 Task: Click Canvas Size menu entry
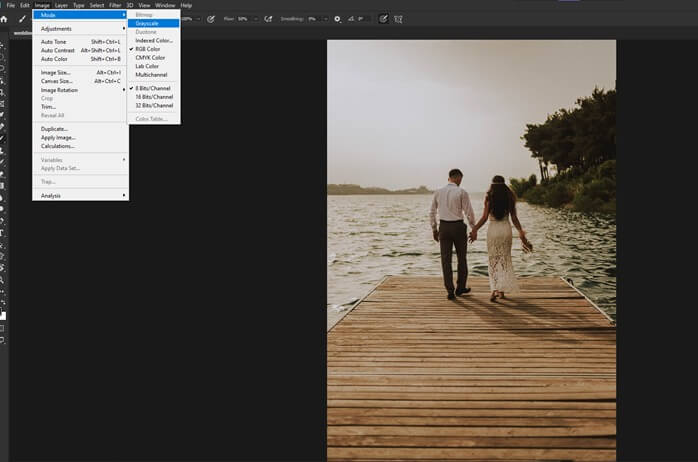pyautogui.click(x=57, y=81)
